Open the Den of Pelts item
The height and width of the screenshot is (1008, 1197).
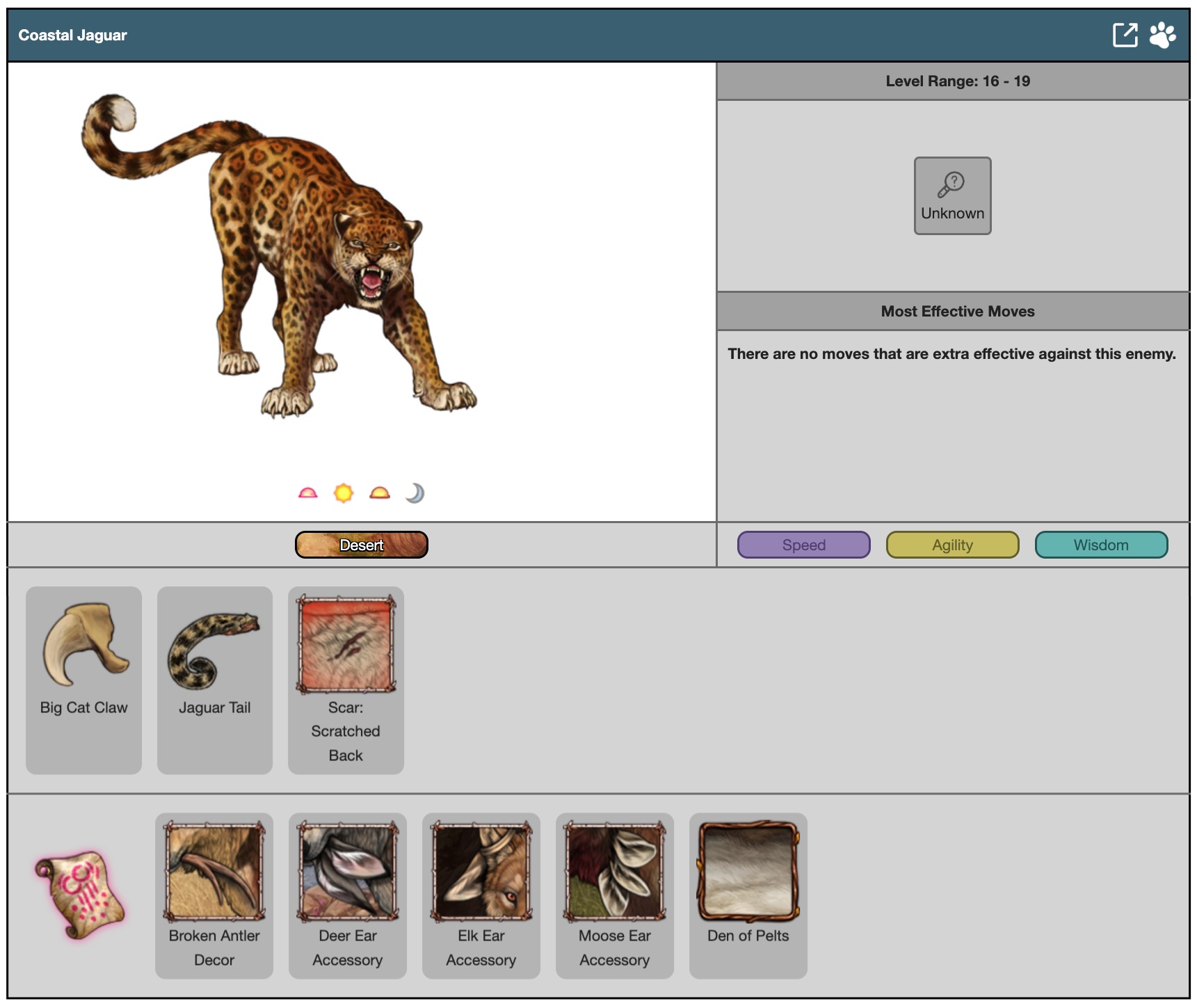point(748,895)
